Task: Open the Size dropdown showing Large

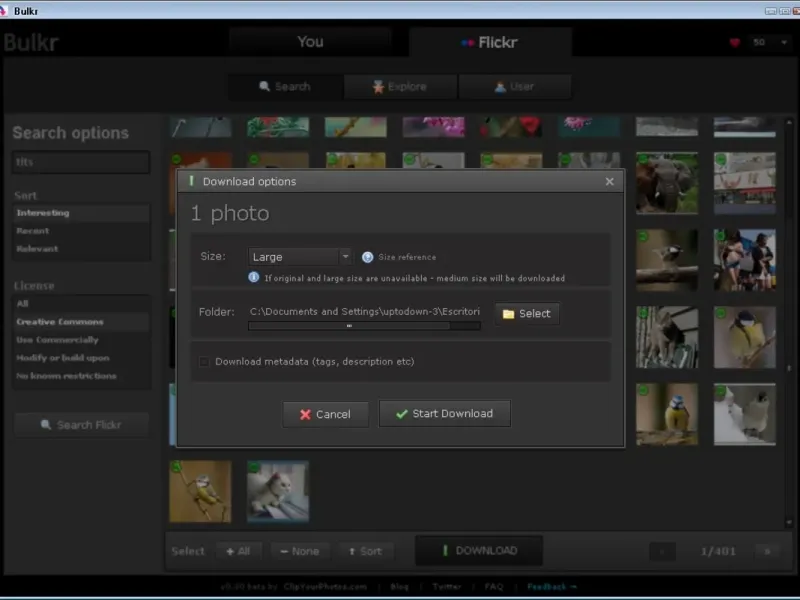Action: pos(300,257)
